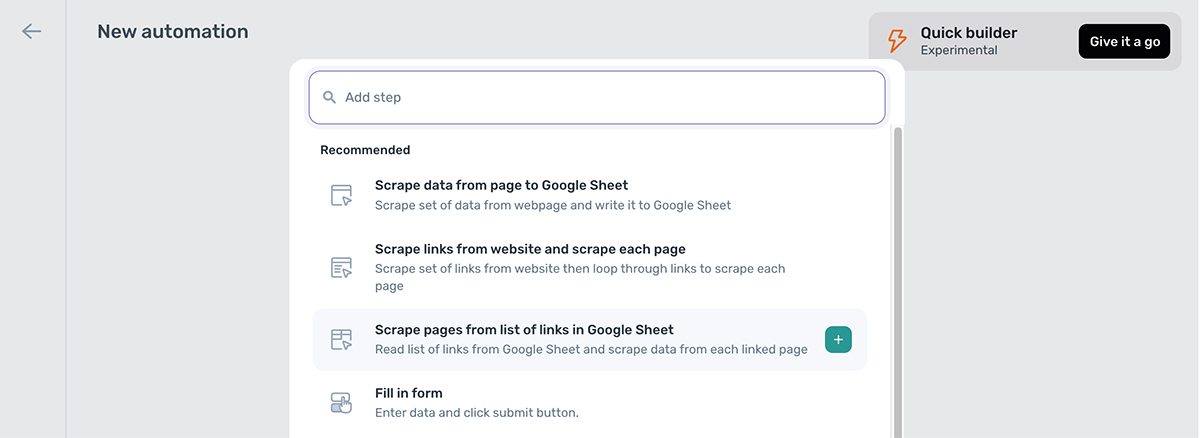Click 'Enter data and click submit button.' description
1200x438 pixels.
477,412
